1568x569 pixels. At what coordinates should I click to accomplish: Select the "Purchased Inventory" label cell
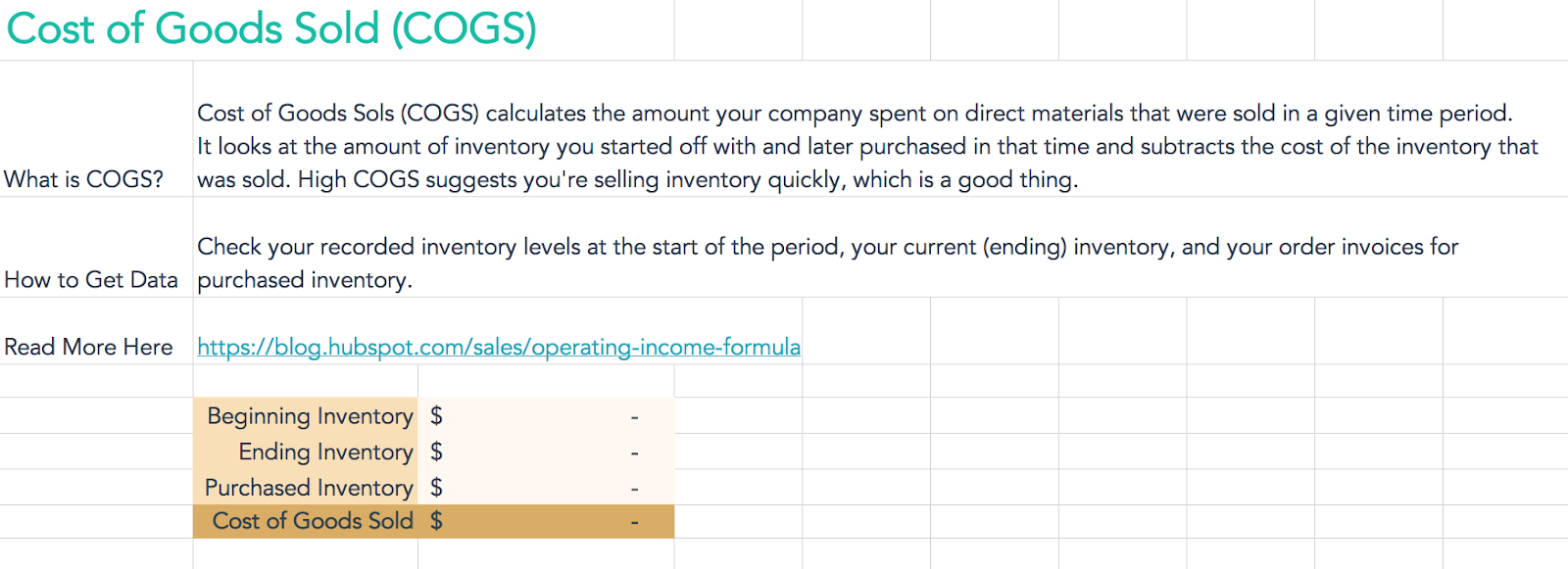(x=308, y=488)
